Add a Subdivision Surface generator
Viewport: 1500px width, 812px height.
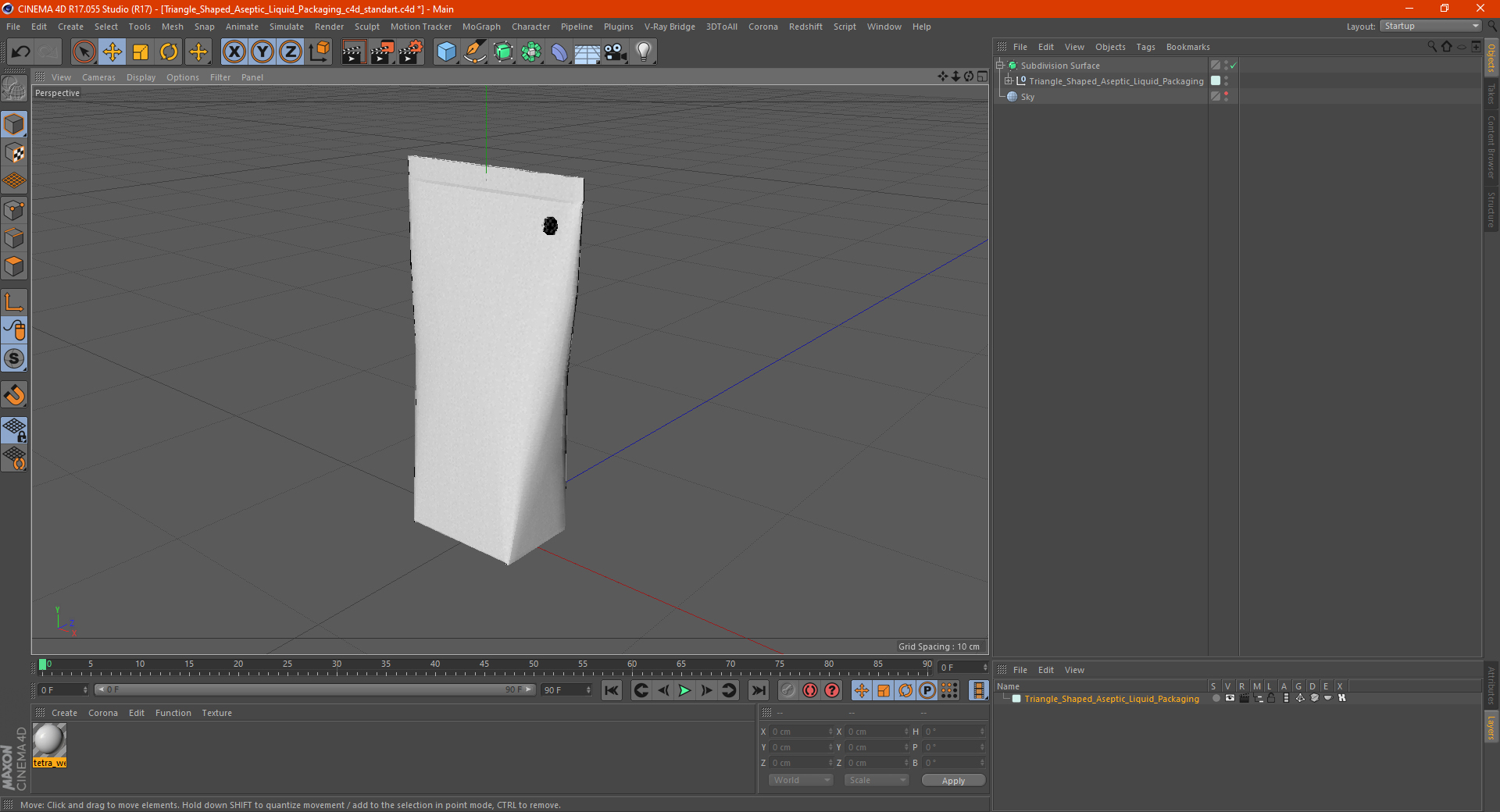503,52
